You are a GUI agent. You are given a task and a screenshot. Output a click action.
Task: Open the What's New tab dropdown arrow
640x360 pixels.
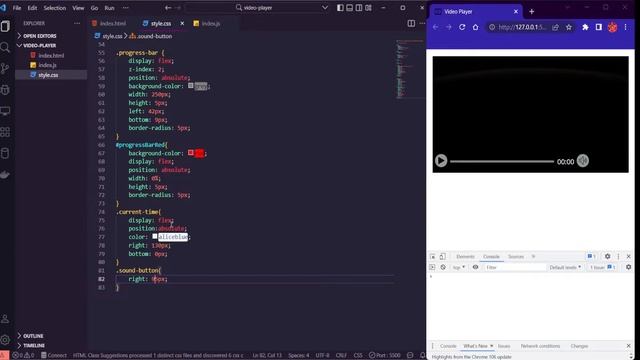pyautogui.click(x=491, y=346)
